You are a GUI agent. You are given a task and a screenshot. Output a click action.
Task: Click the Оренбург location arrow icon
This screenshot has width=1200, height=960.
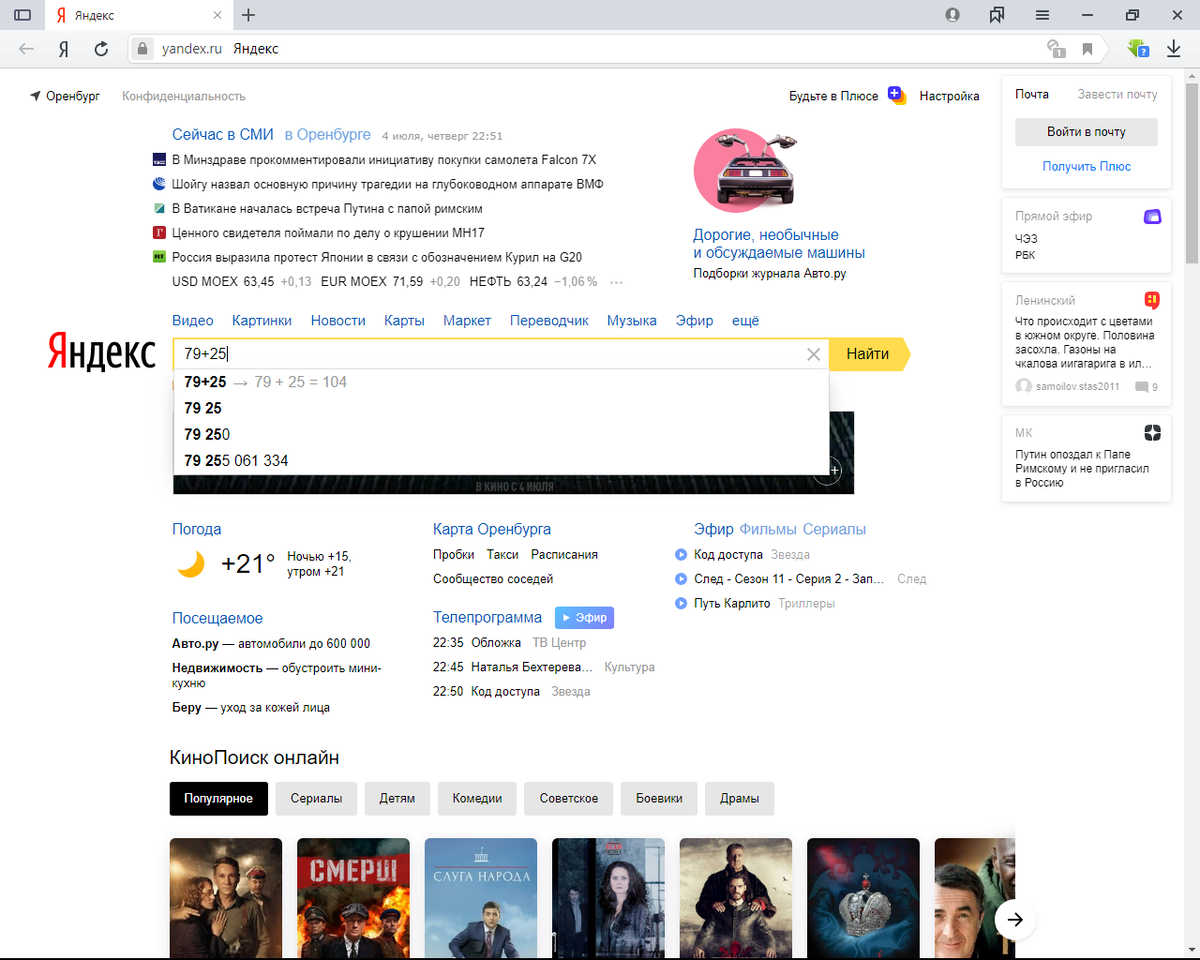[x=35, y=96]
